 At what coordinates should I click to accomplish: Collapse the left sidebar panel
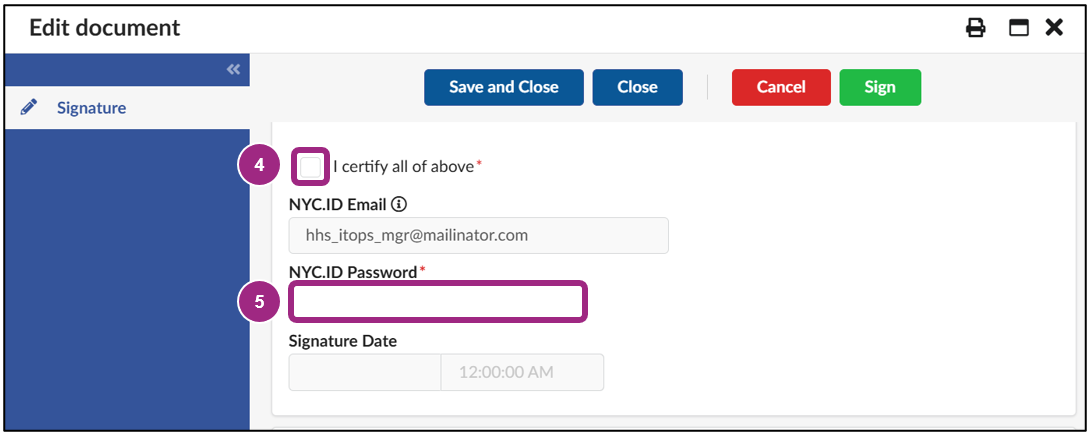(234, 69)
